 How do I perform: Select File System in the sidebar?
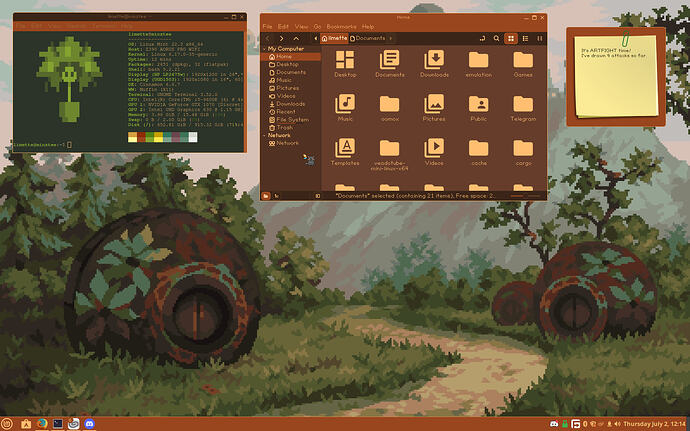point(291,120)
